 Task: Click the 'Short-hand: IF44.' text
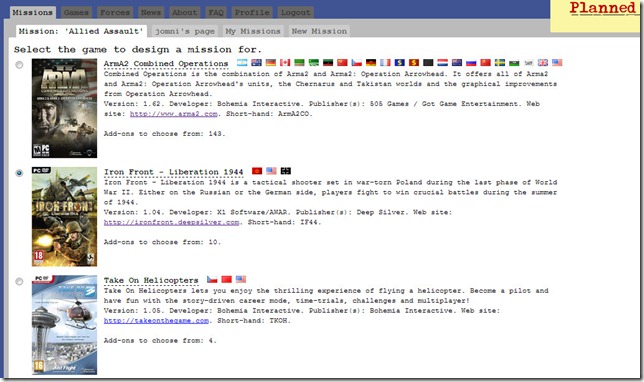(285, 222)
